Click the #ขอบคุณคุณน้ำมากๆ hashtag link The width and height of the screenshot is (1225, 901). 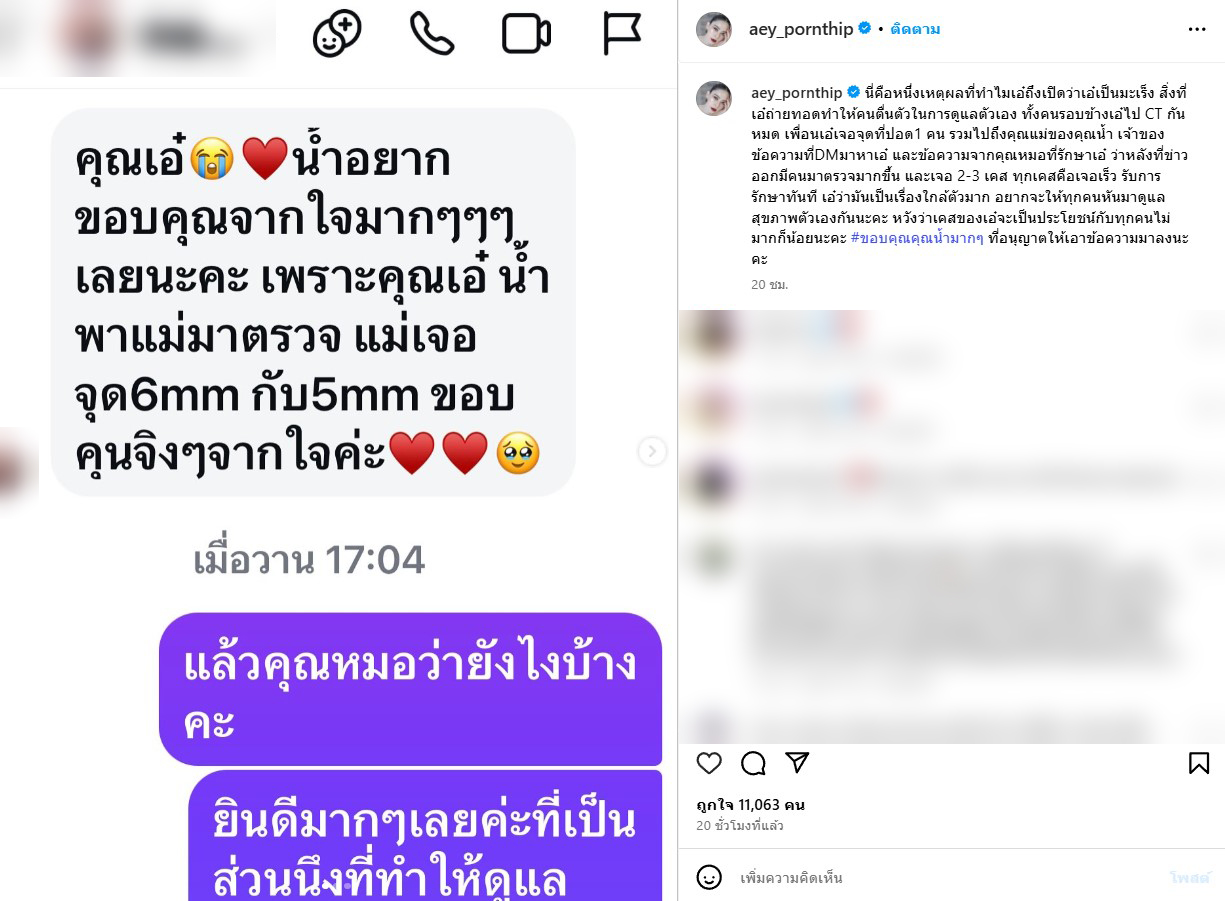(x=918, y=239)
